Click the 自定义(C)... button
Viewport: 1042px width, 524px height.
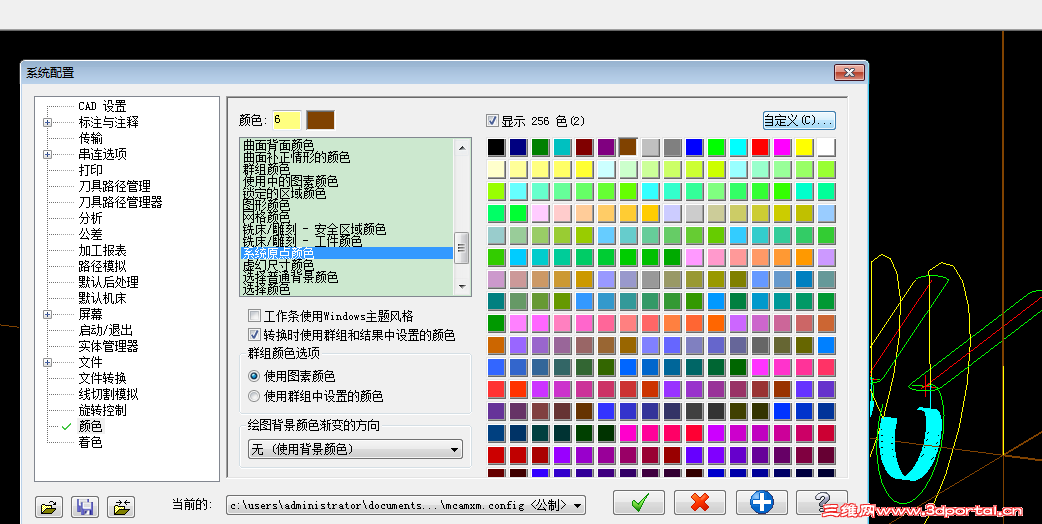(799, 121)
